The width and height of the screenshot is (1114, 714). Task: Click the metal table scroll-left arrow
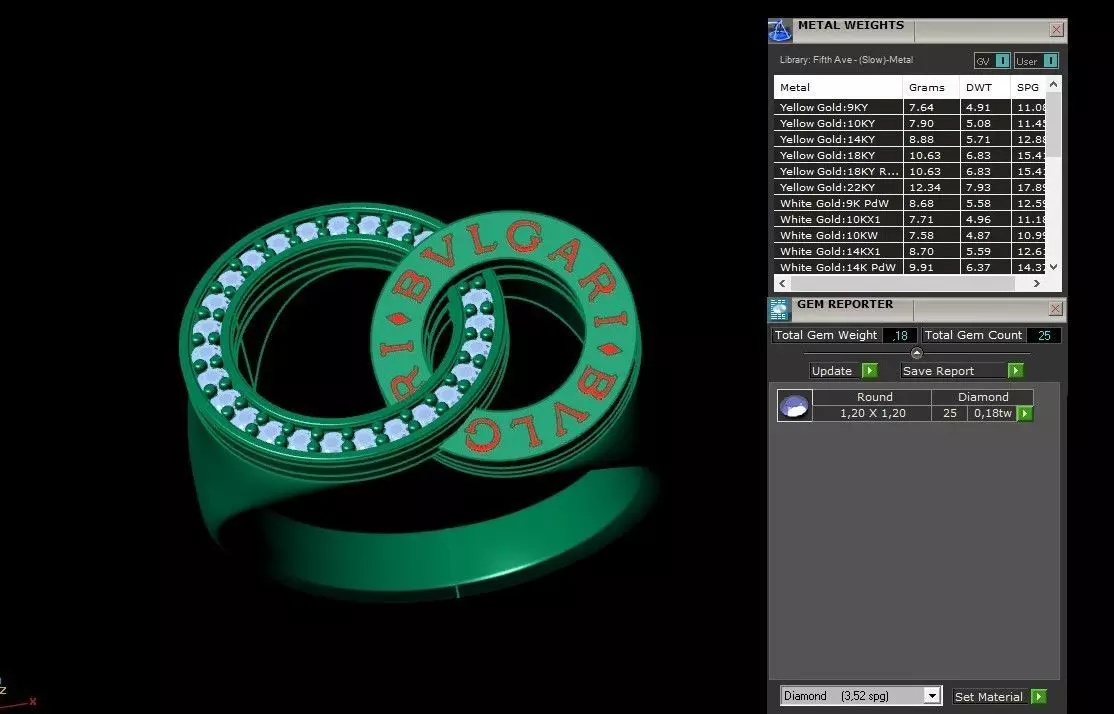click(782, 283)
